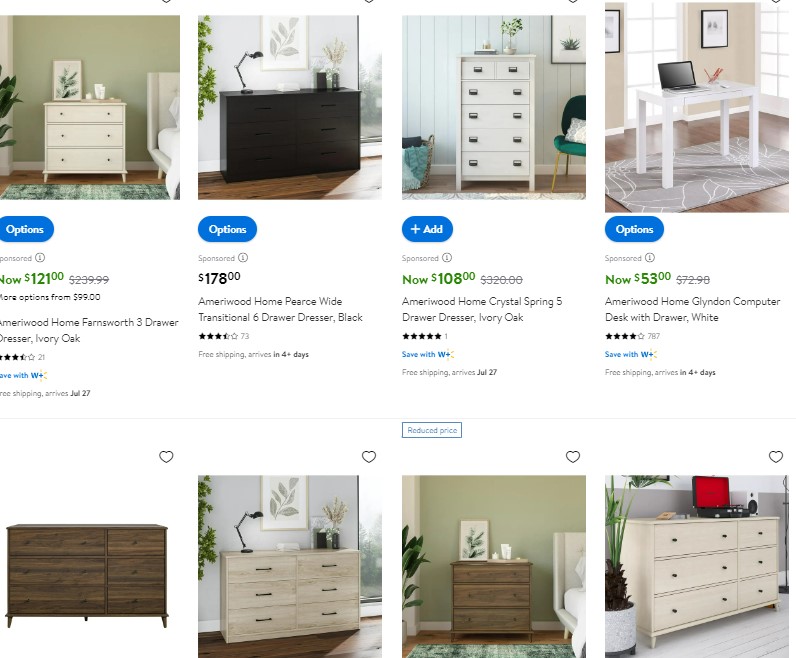This screenshot has width=796, height=658.
Task: Open sponsored info icon for Farnsworth dresser
Action: point(40,257)
